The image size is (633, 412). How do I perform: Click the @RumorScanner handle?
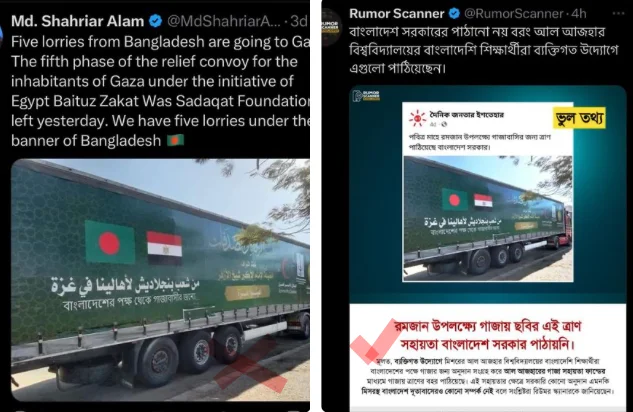click(513, 13)
